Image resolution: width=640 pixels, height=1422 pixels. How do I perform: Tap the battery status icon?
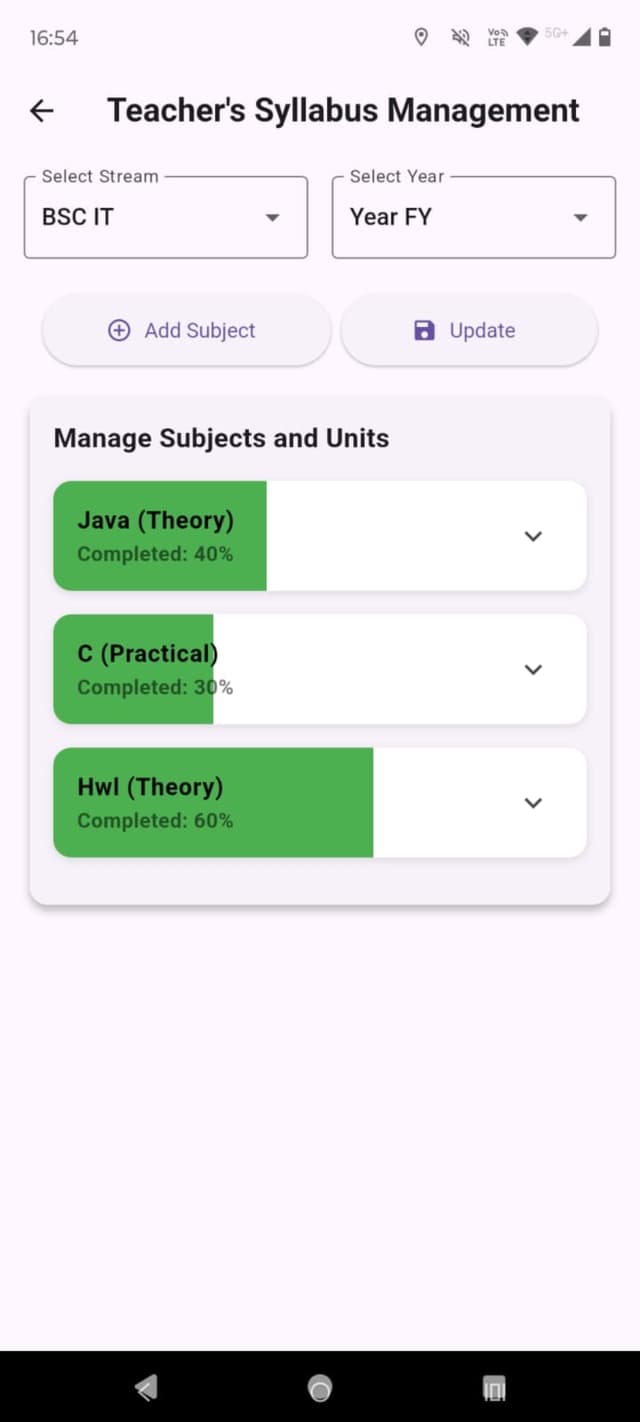point(605,38)
